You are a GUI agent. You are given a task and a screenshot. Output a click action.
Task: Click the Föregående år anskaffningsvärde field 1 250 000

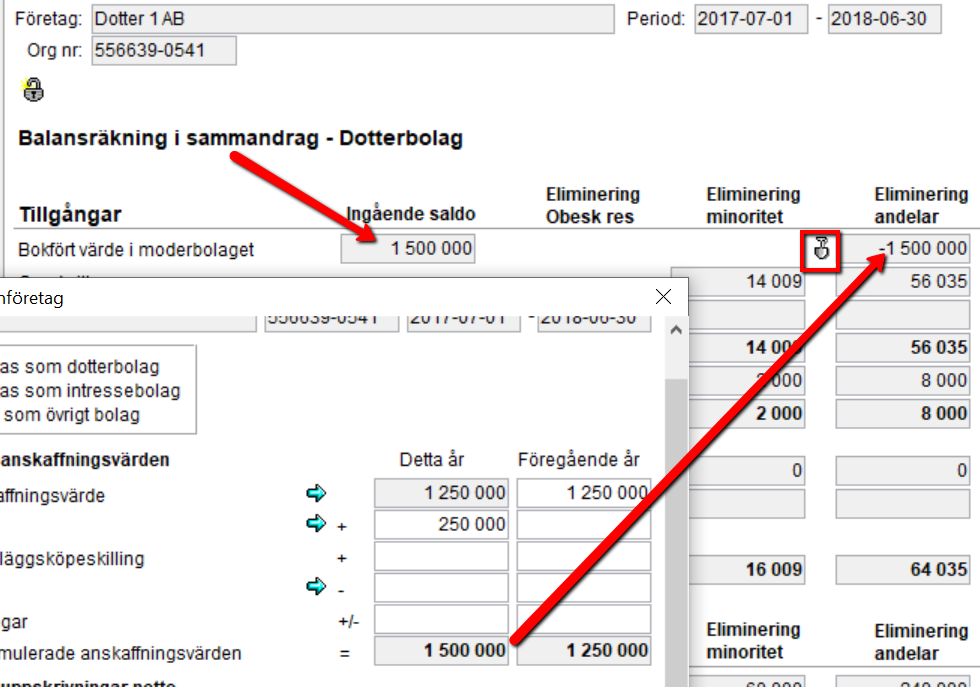point(584,493)
